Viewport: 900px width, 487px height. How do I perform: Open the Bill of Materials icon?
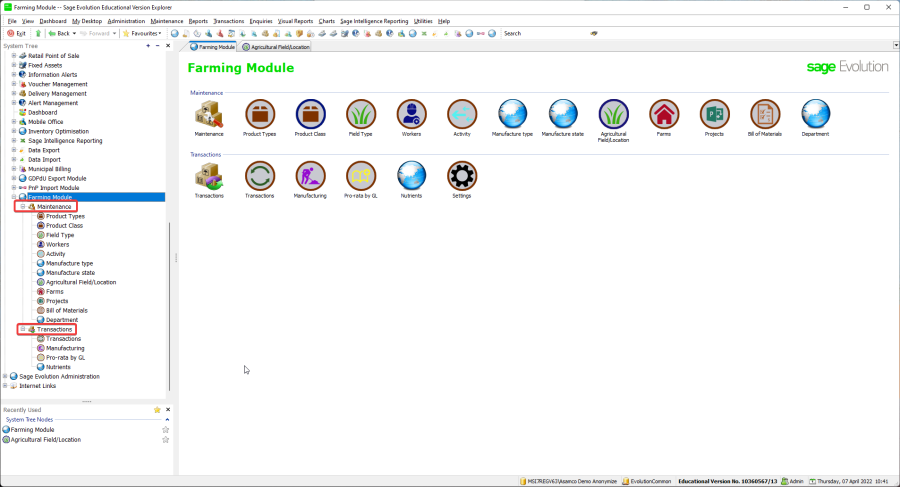[x=764, y=114]
